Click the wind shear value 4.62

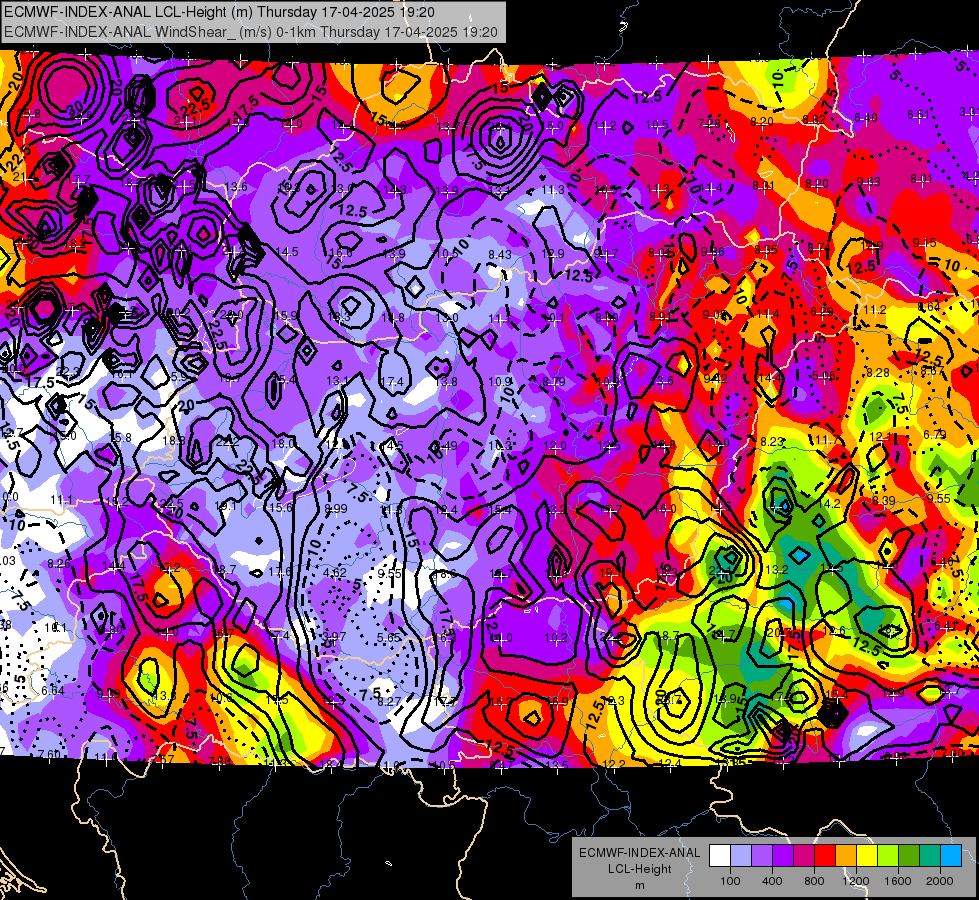pyautogui.click(x=335, y=572)
